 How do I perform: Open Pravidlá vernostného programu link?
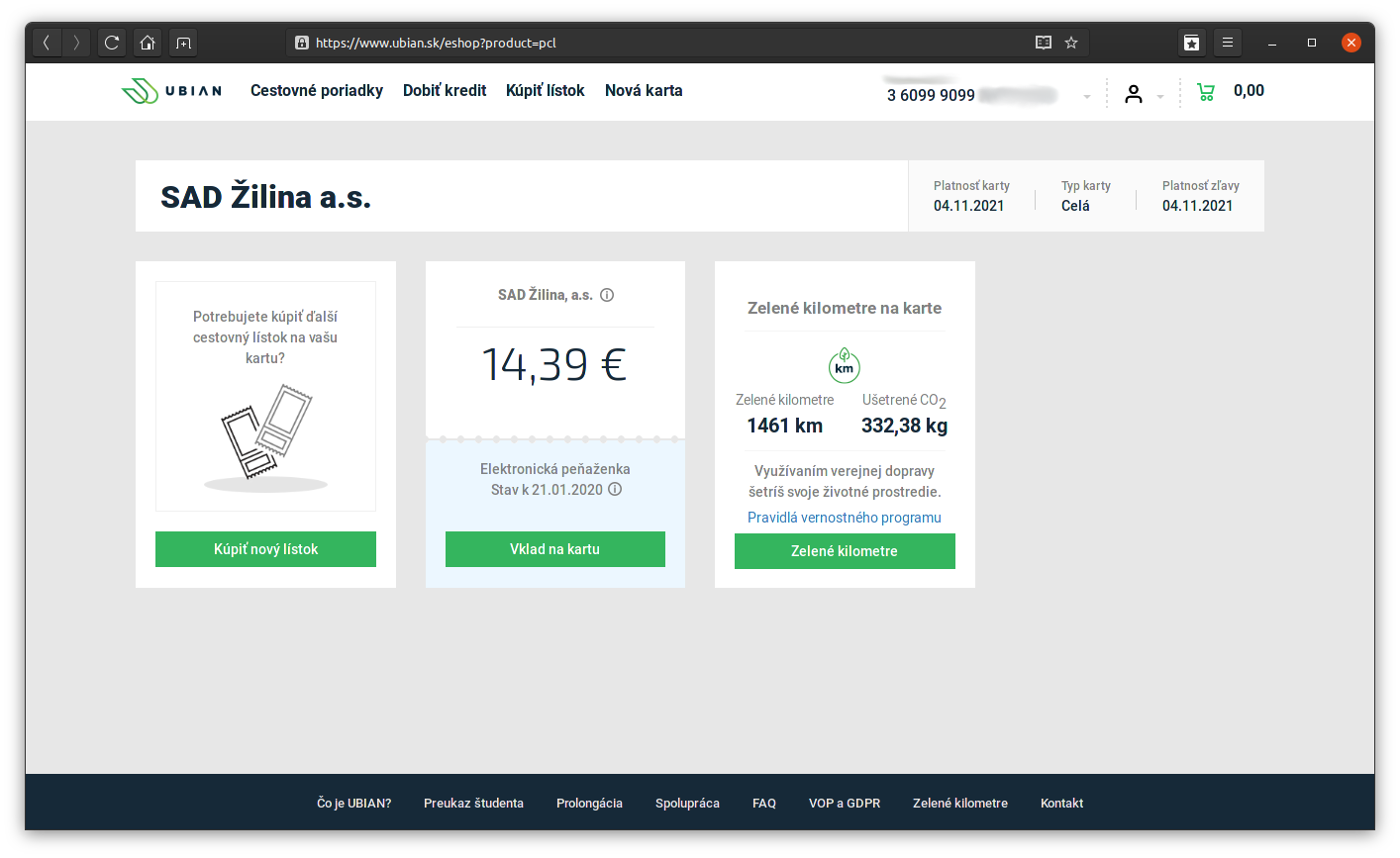[845, 518]
